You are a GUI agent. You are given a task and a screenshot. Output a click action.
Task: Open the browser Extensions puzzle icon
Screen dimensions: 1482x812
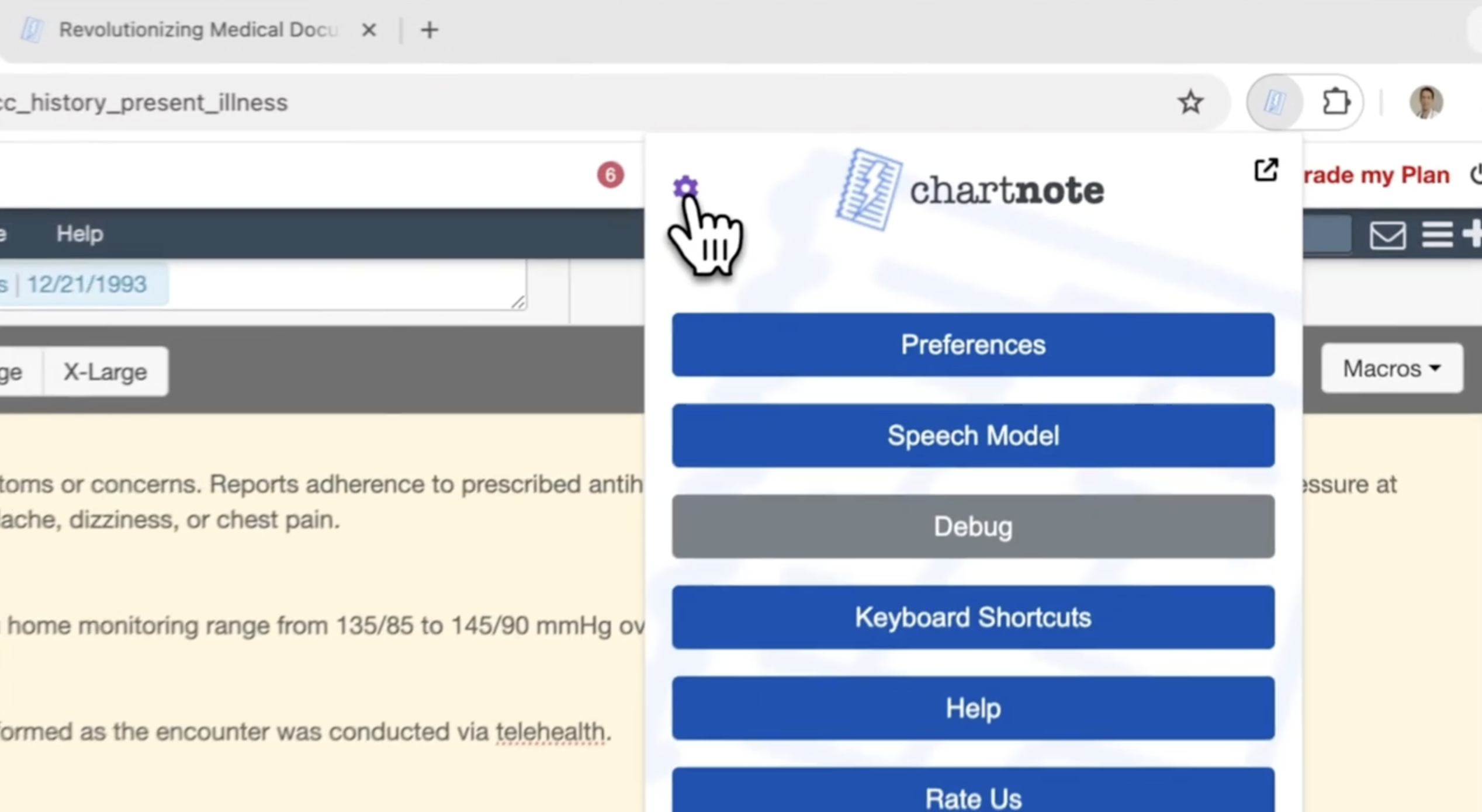[x=1336, y=103]
